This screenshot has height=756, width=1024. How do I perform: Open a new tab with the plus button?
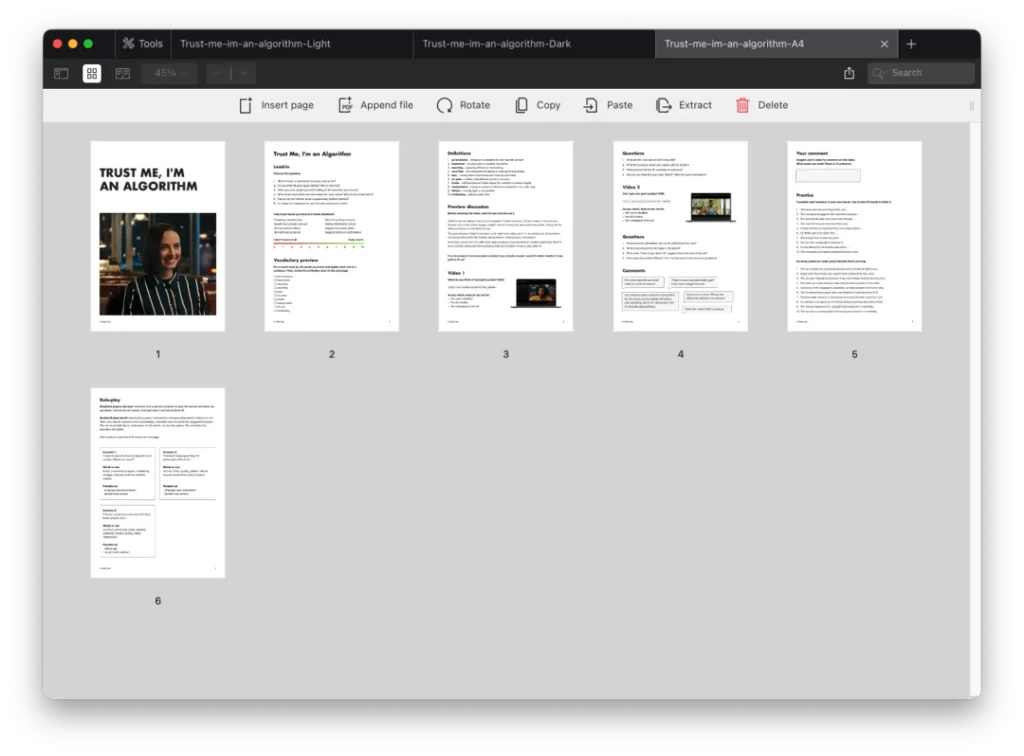(911, 44)
